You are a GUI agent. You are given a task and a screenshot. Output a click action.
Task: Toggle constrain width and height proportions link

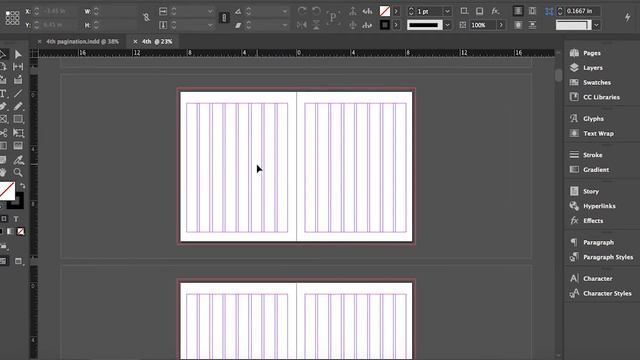coord(146,17)
